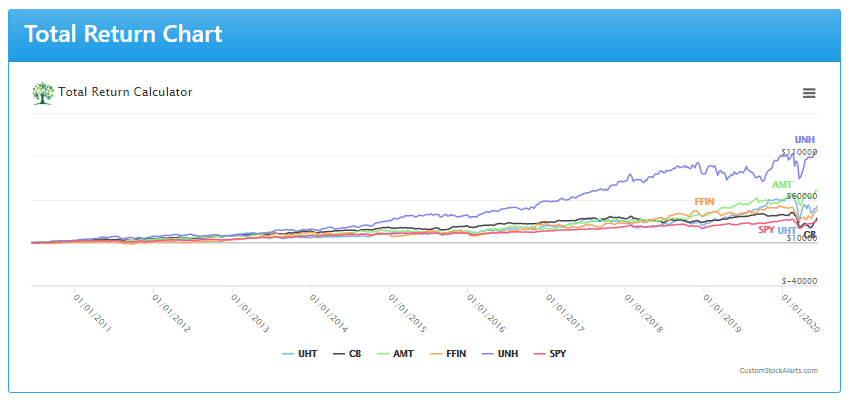Click the $60000 y-axis label
The width and height of the screenshot is (859, 402).
point(801,196)
